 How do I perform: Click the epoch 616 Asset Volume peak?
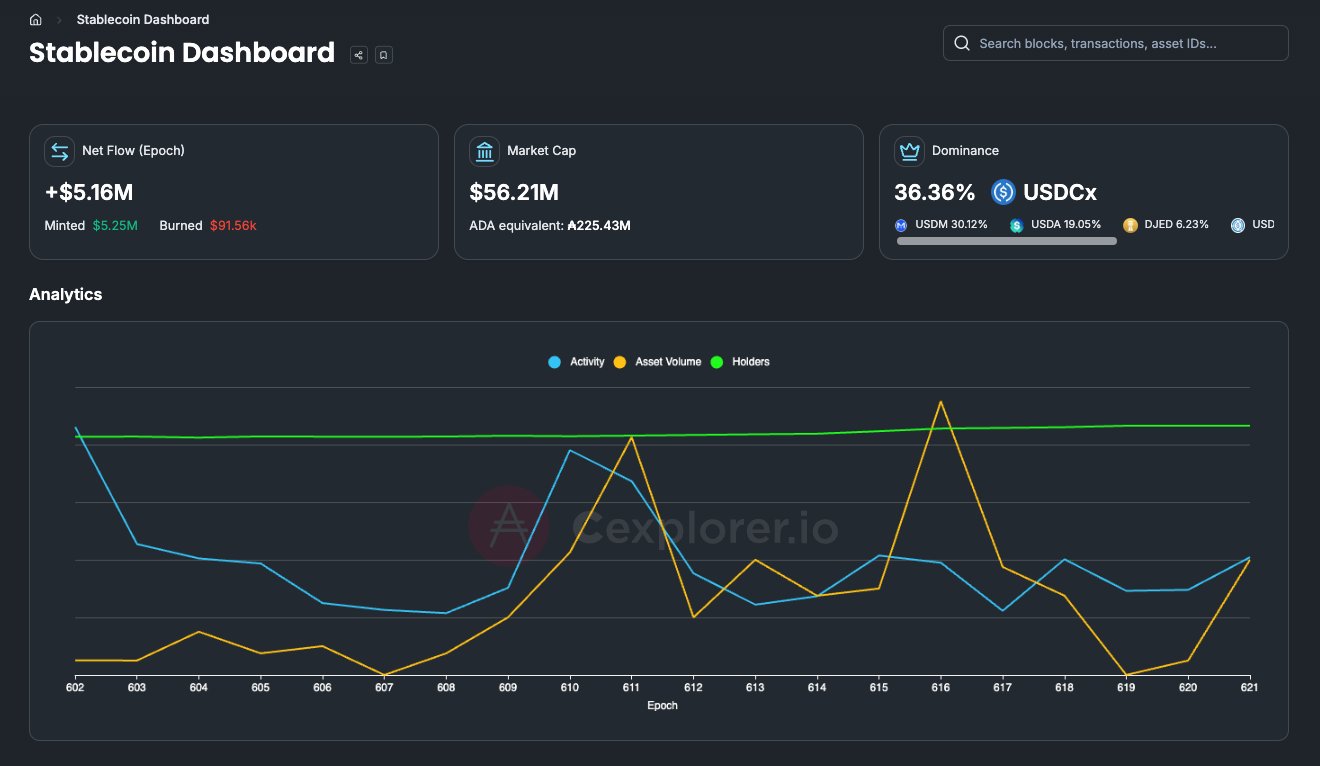point(940,402)
